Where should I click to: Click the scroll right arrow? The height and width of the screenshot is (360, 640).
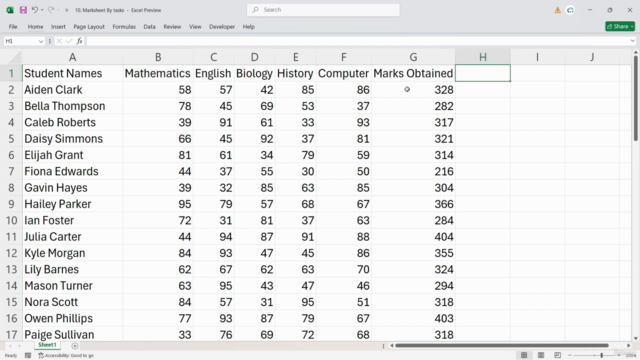click(629, 346)
